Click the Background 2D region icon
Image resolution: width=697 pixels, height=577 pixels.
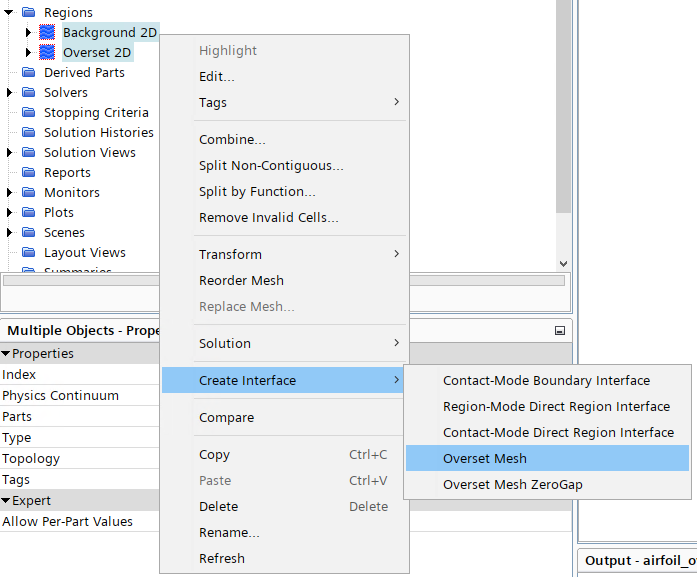[x=47, y=32]
